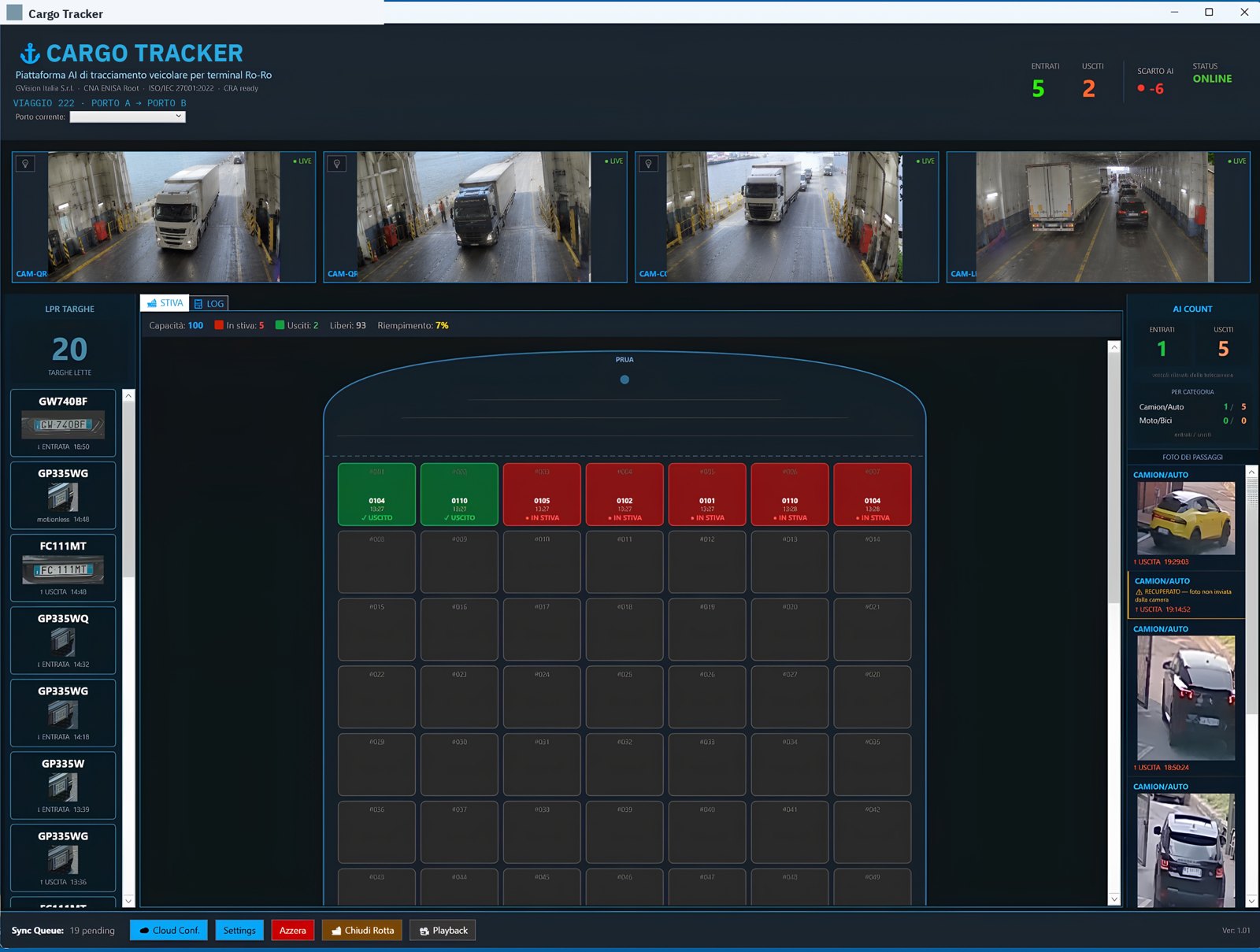Click the Settings button

pos(239,931)
